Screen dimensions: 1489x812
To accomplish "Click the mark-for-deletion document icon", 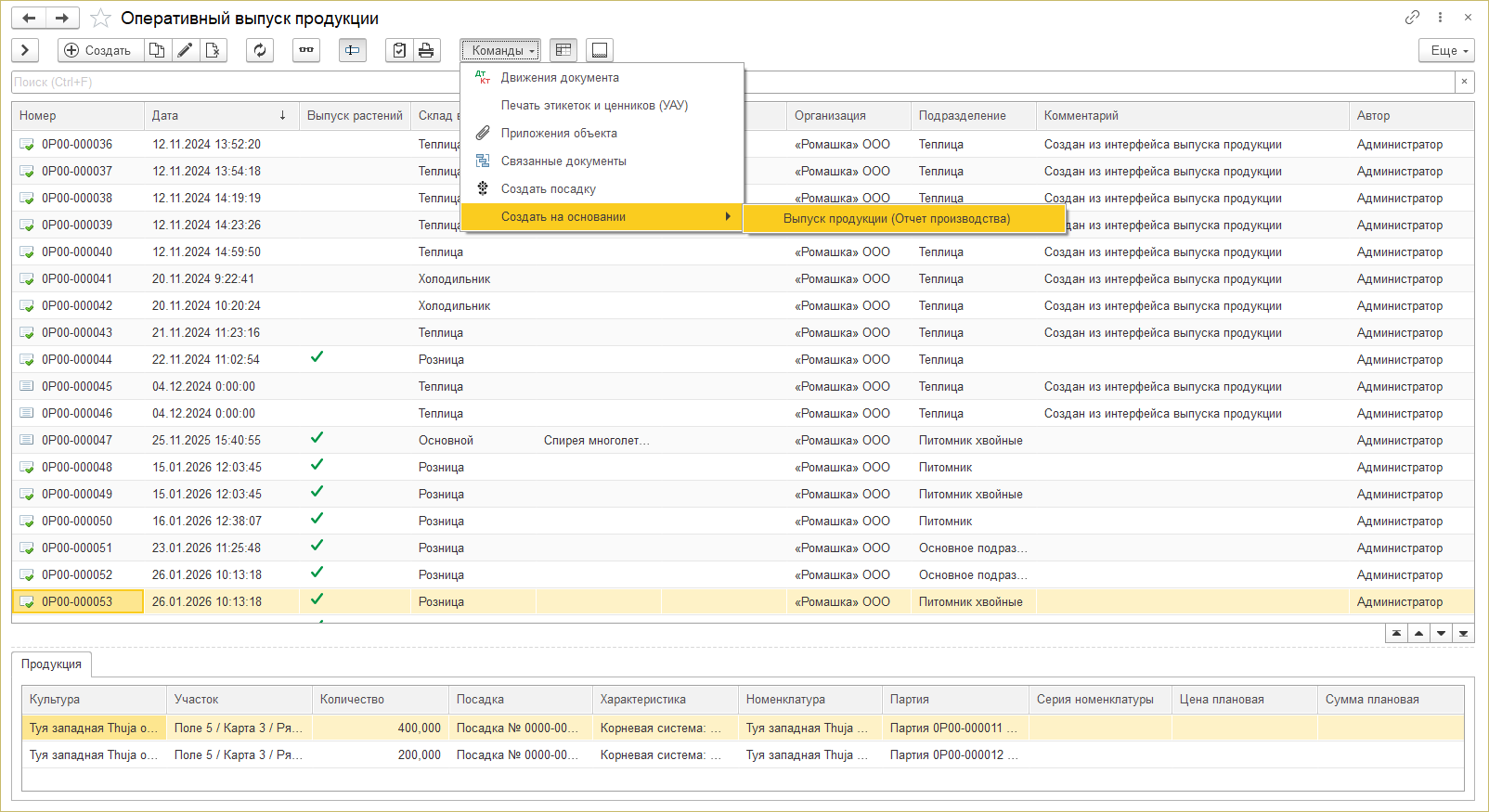I will click(214, 50).
